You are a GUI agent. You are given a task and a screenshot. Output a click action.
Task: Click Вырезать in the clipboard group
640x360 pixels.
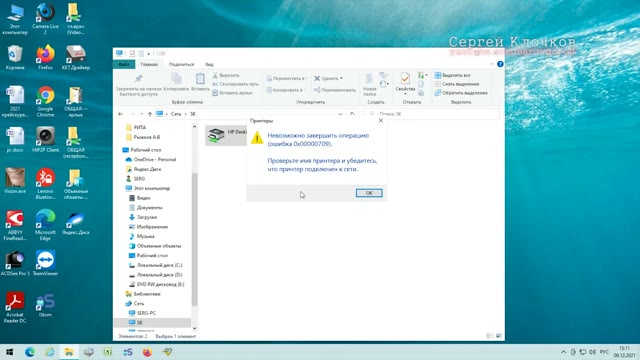click(226, 75)
